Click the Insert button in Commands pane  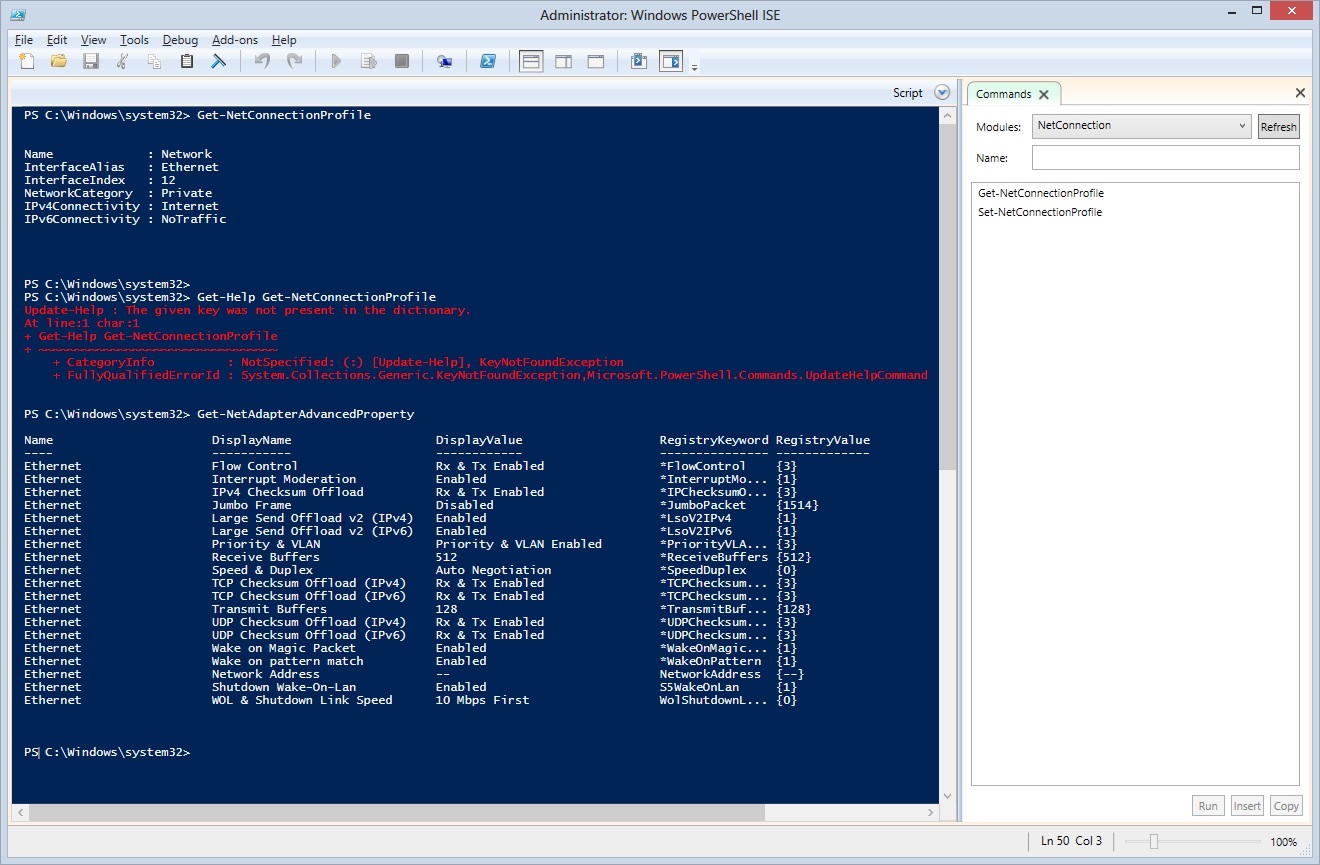point(1247,806)
